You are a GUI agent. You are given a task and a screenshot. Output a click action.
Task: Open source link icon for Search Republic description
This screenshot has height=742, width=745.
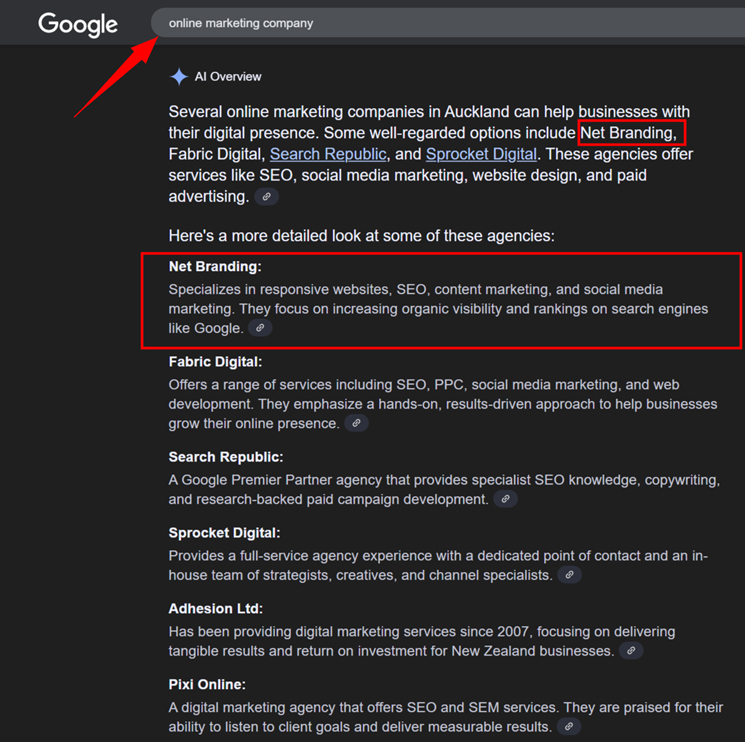coord(506,499)
